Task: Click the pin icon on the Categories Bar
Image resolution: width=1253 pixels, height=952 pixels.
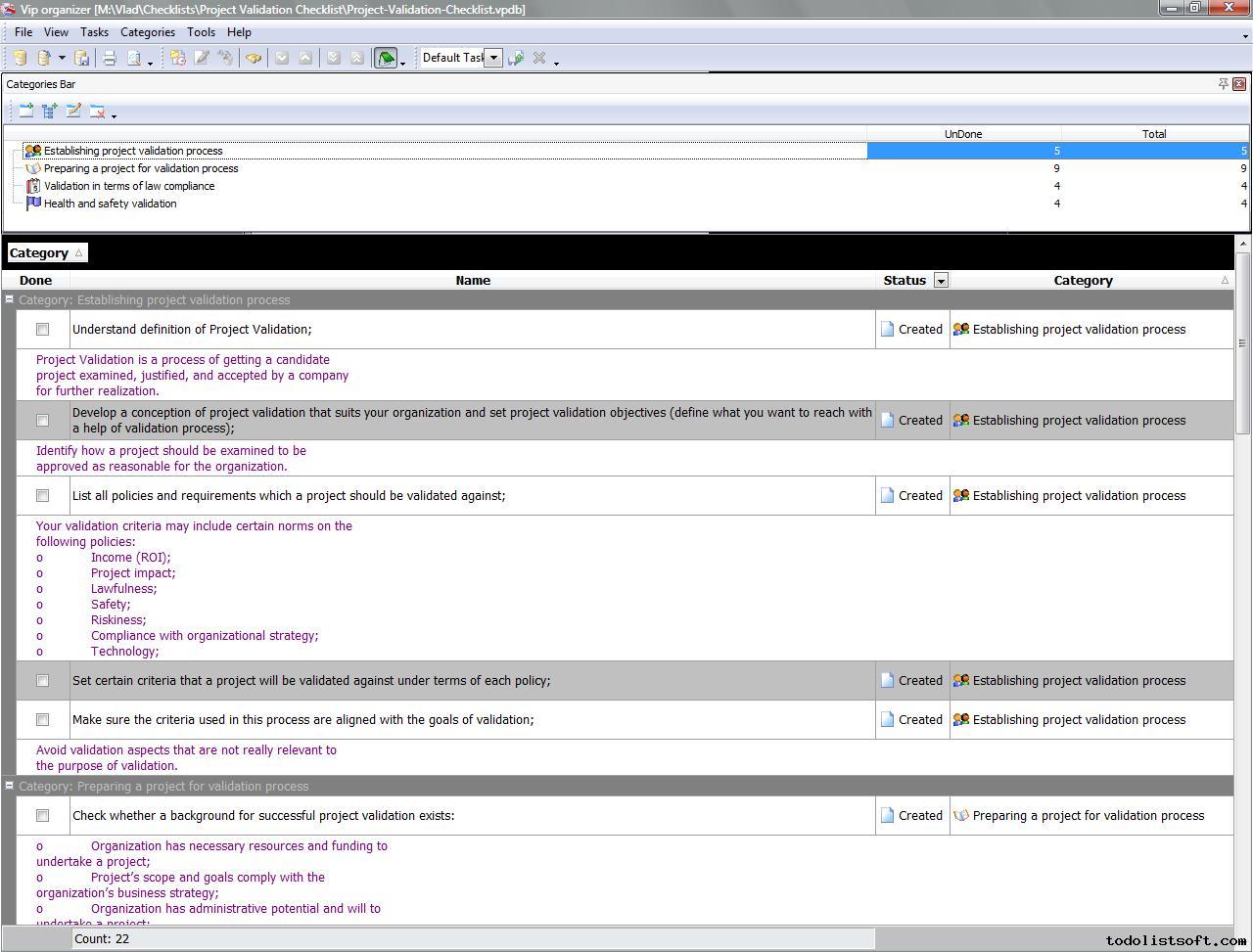Action: click(1223, 84)
